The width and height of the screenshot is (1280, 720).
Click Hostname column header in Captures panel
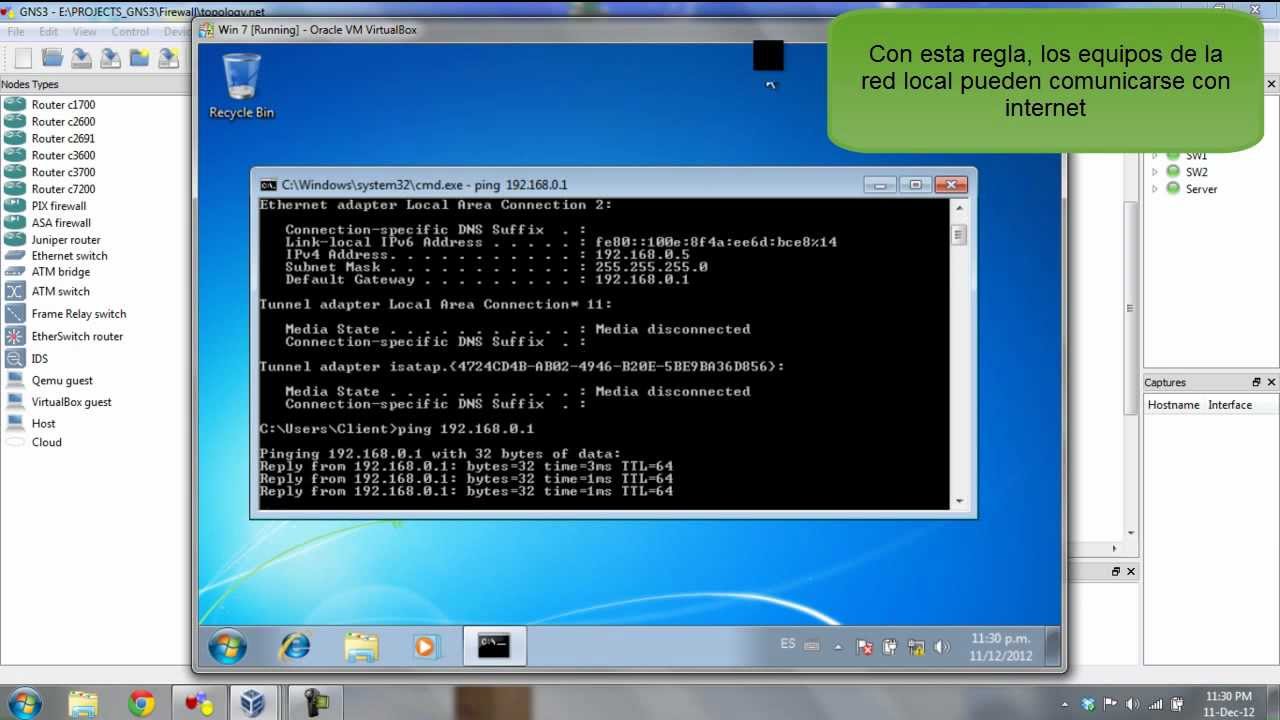1173,405
